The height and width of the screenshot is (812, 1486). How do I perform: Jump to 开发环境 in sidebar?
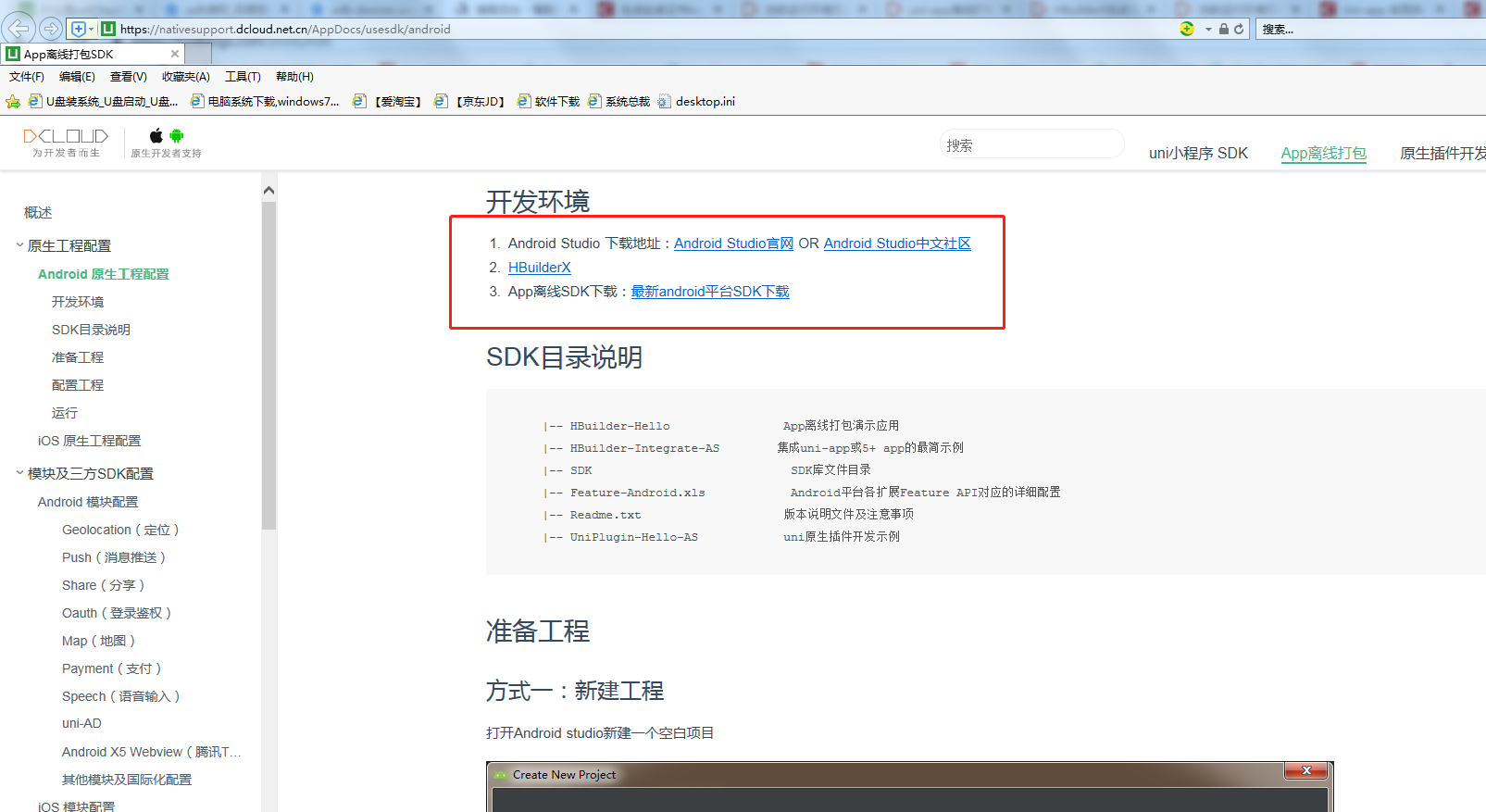[78, 302]
